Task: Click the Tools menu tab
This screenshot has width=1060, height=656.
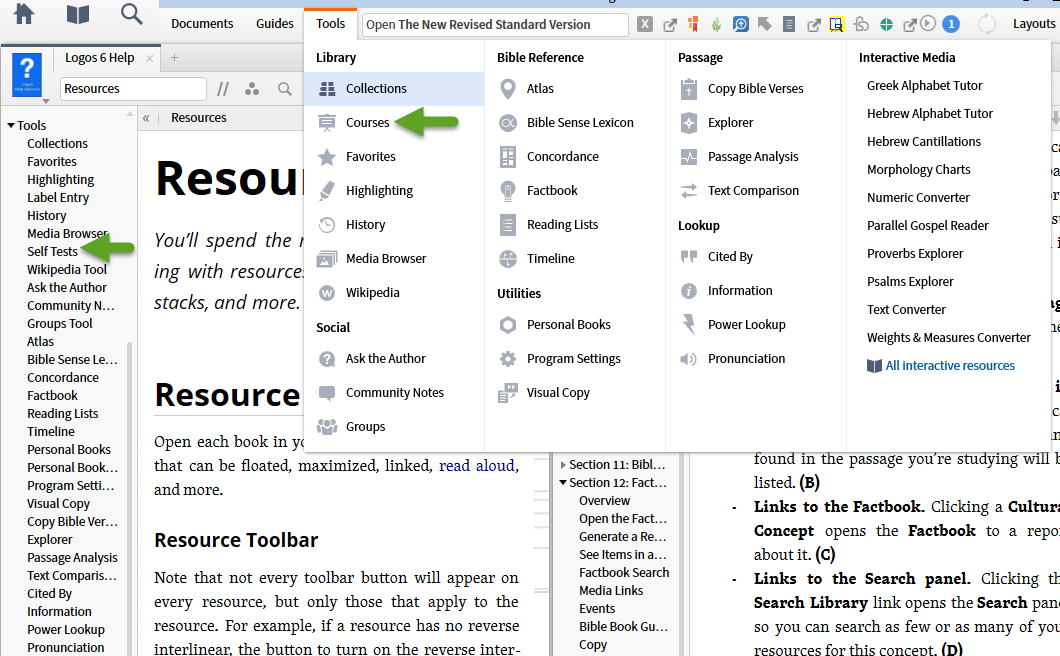Action: tap(331, 24)
